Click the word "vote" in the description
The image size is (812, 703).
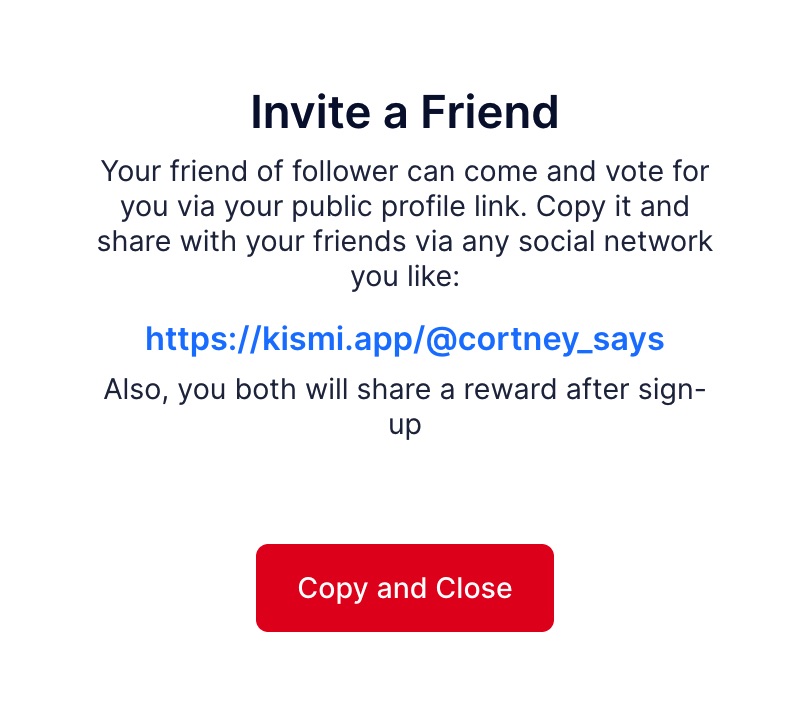click(627, 171)
